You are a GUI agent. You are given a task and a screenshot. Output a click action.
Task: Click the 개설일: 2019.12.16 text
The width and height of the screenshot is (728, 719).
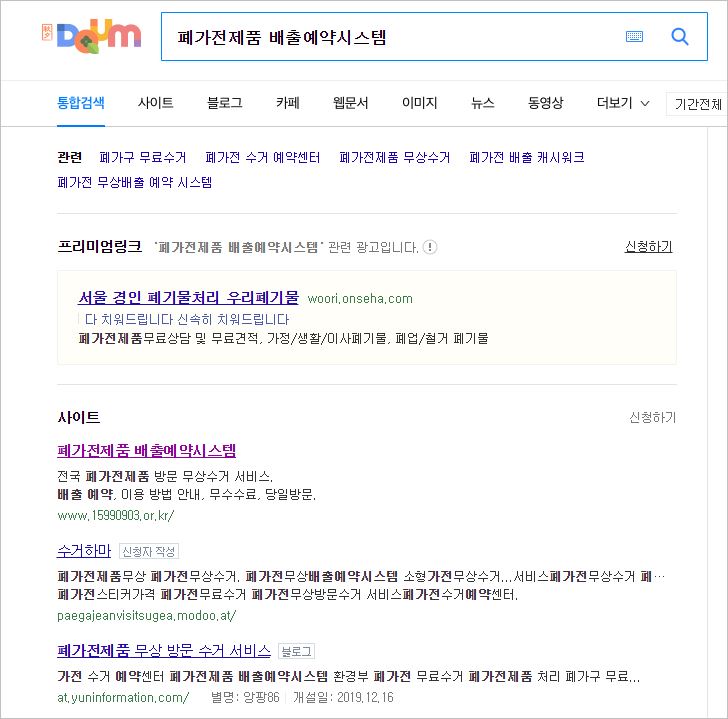pyautogui.click(x=343, y=698)
